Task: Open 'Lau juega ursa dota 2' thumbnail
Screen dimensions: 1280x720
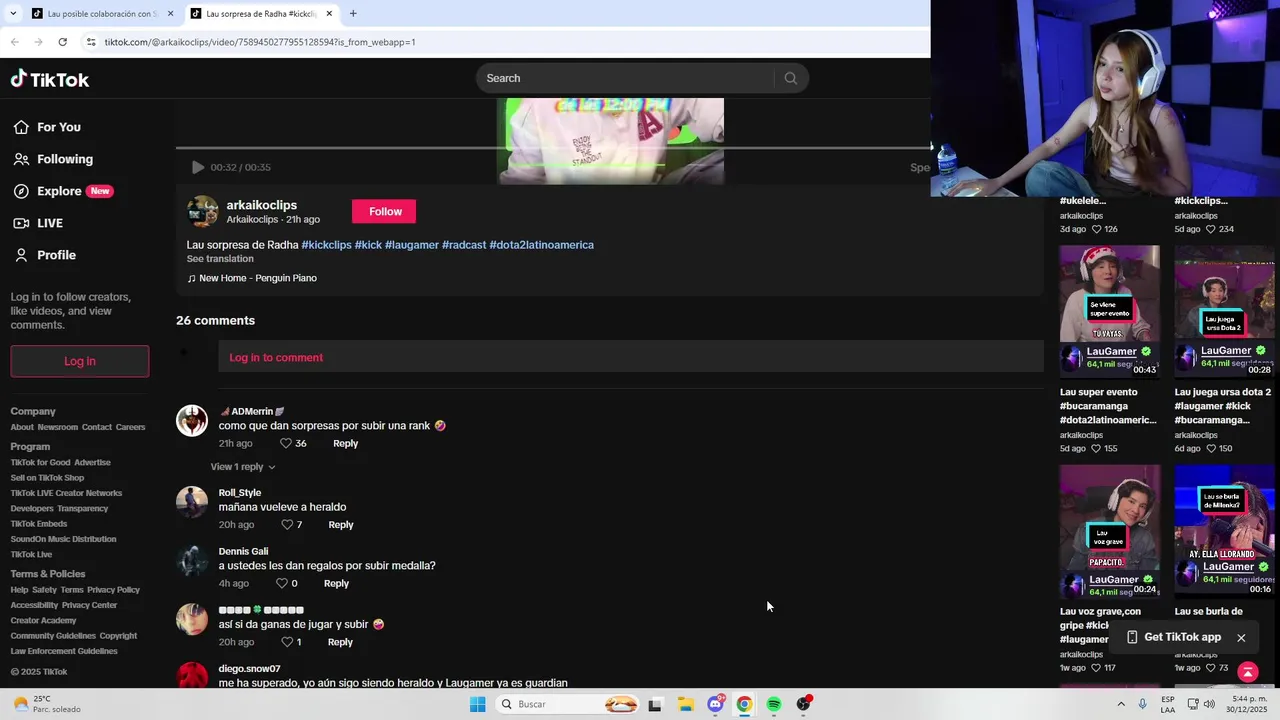Action: [1225, 311]
